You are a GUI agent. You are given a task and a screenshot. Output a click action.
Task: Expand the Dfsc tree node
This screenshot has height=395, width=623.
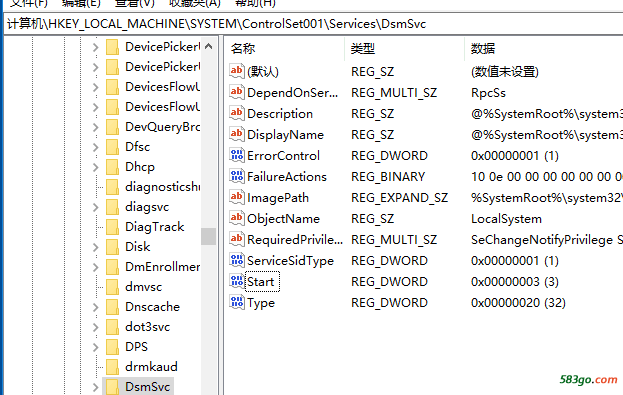click(95, 147)
